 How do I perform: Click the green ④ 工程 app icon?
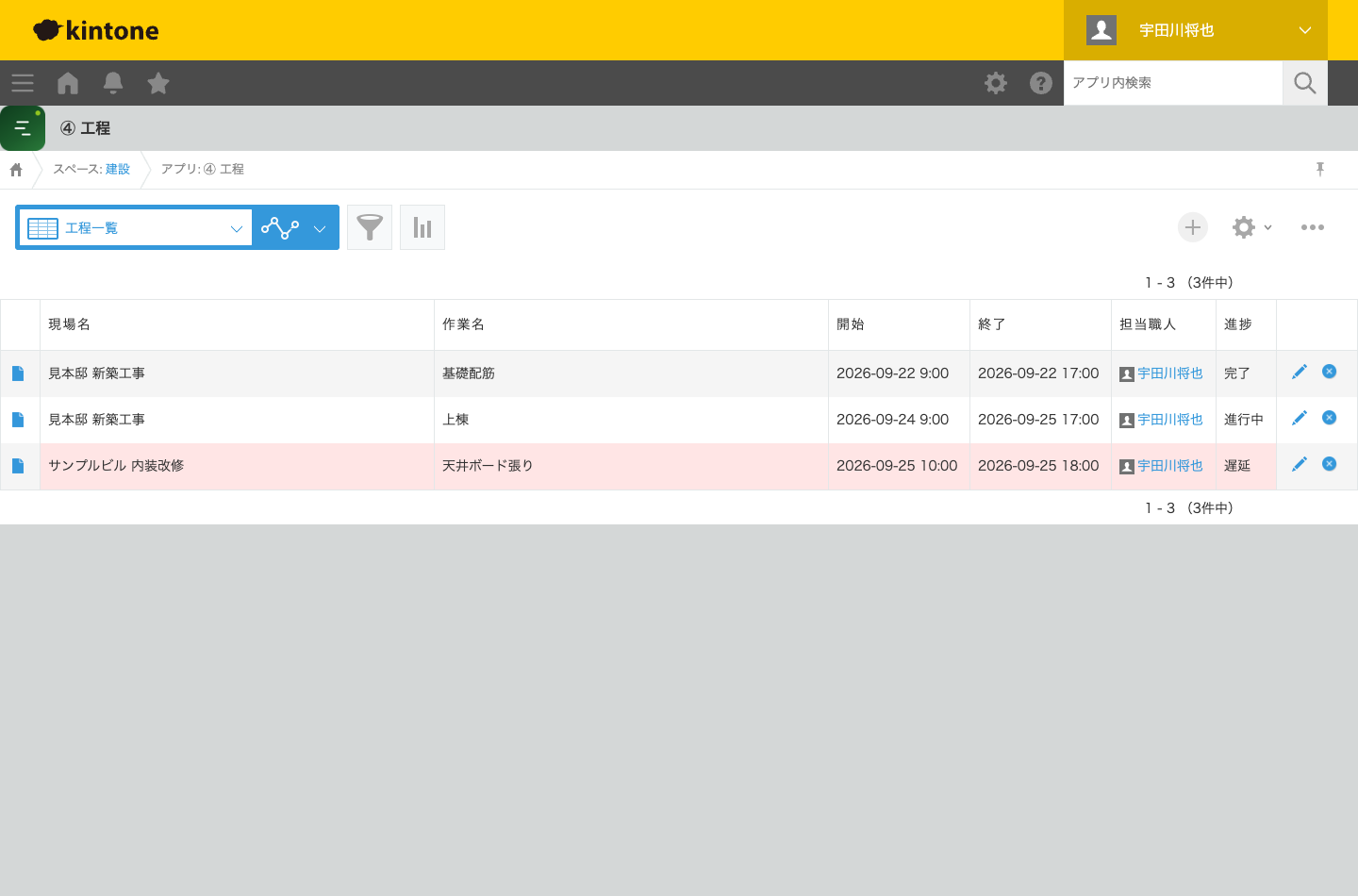[x=23, y=128]
